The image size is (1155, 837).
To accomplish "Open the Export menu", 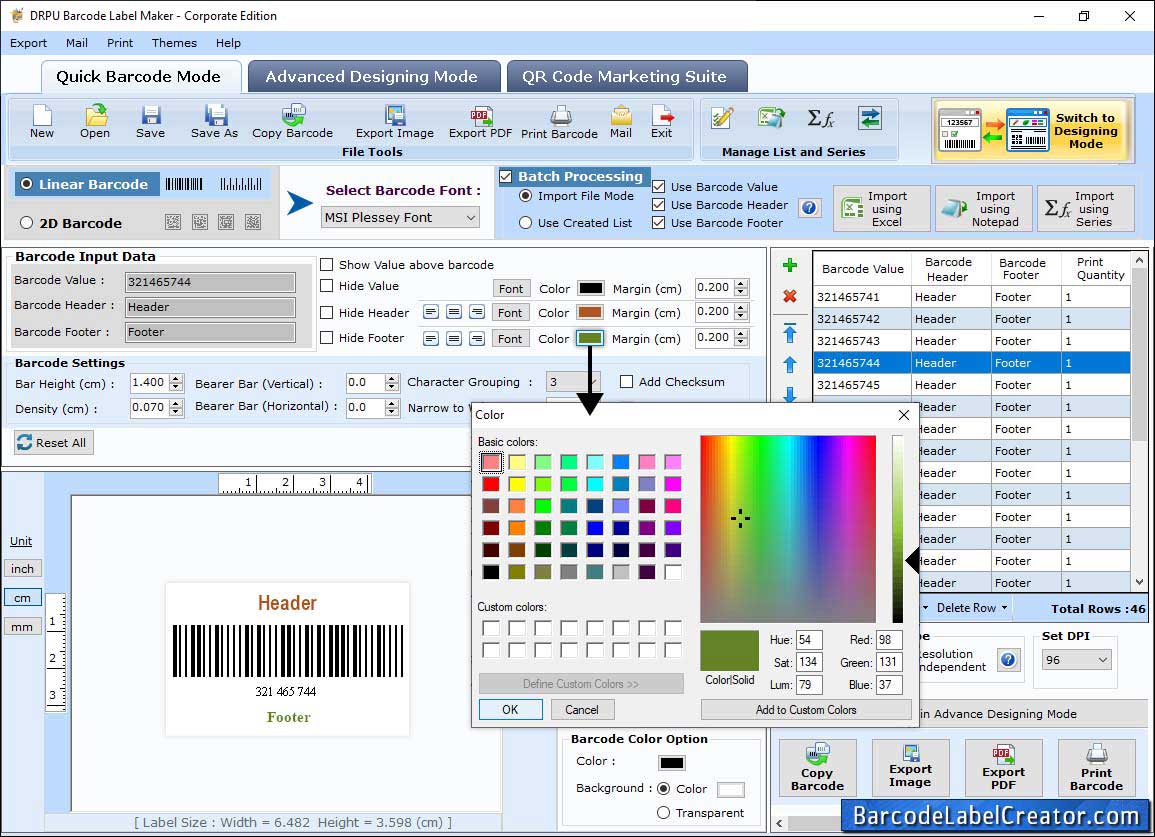I will (x=29, y=43).
